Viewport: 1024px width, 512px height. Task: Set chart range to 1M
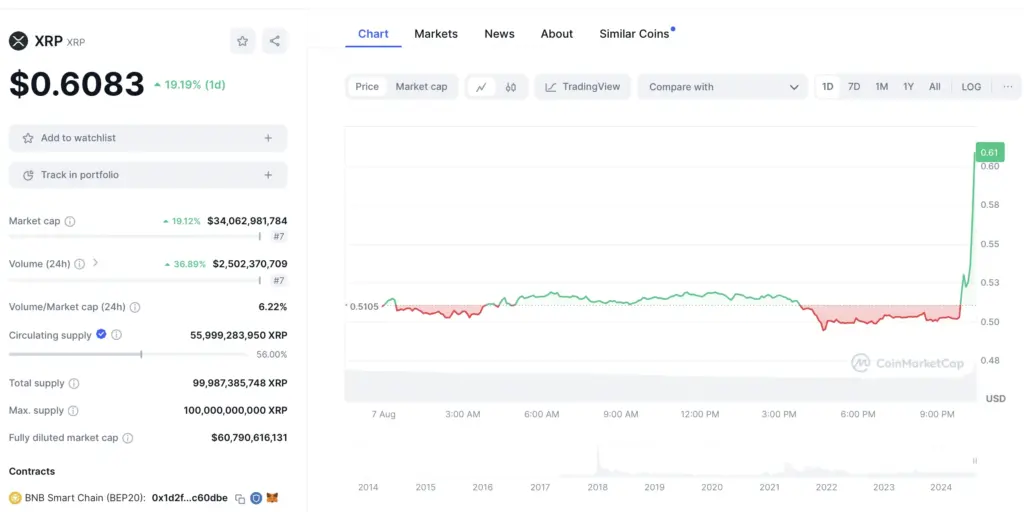coord(882,87)
